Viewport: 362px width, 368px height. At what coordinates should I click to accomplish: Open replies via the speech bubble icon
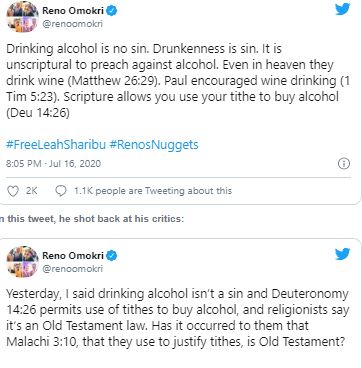(x=61, y=191)
